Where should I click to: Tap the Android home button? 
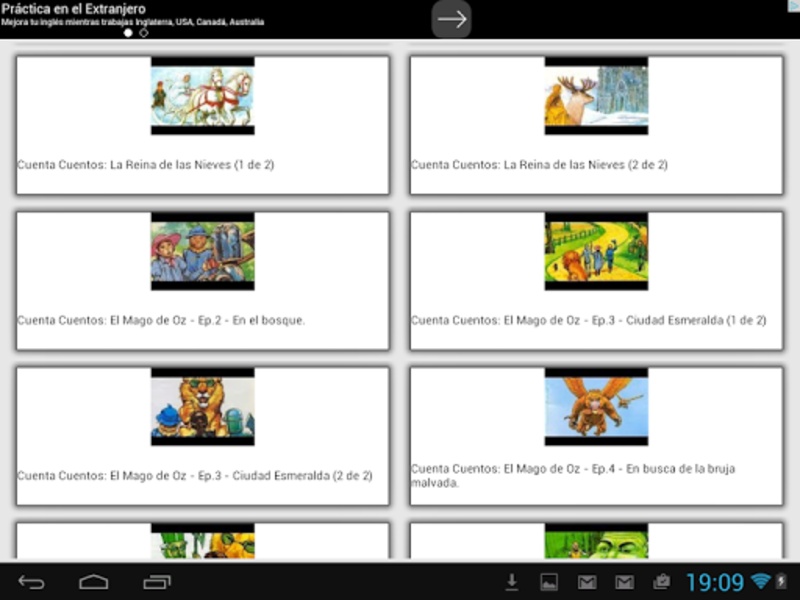pos(94,582)
